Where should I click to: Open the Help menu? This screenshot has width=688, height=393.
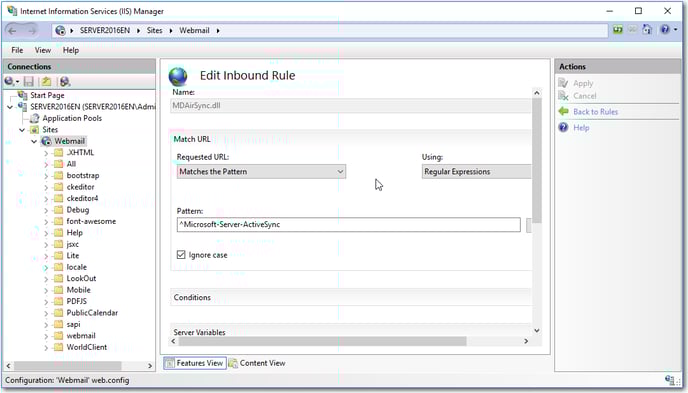click(x=71, y=50)
